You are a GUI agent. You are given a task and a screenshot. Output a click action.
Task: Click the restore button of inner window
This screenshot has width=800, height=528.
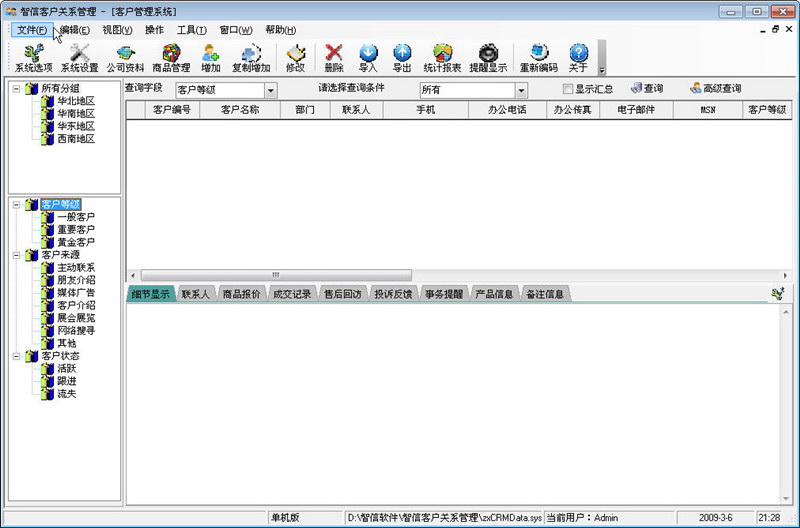[776, 30]
